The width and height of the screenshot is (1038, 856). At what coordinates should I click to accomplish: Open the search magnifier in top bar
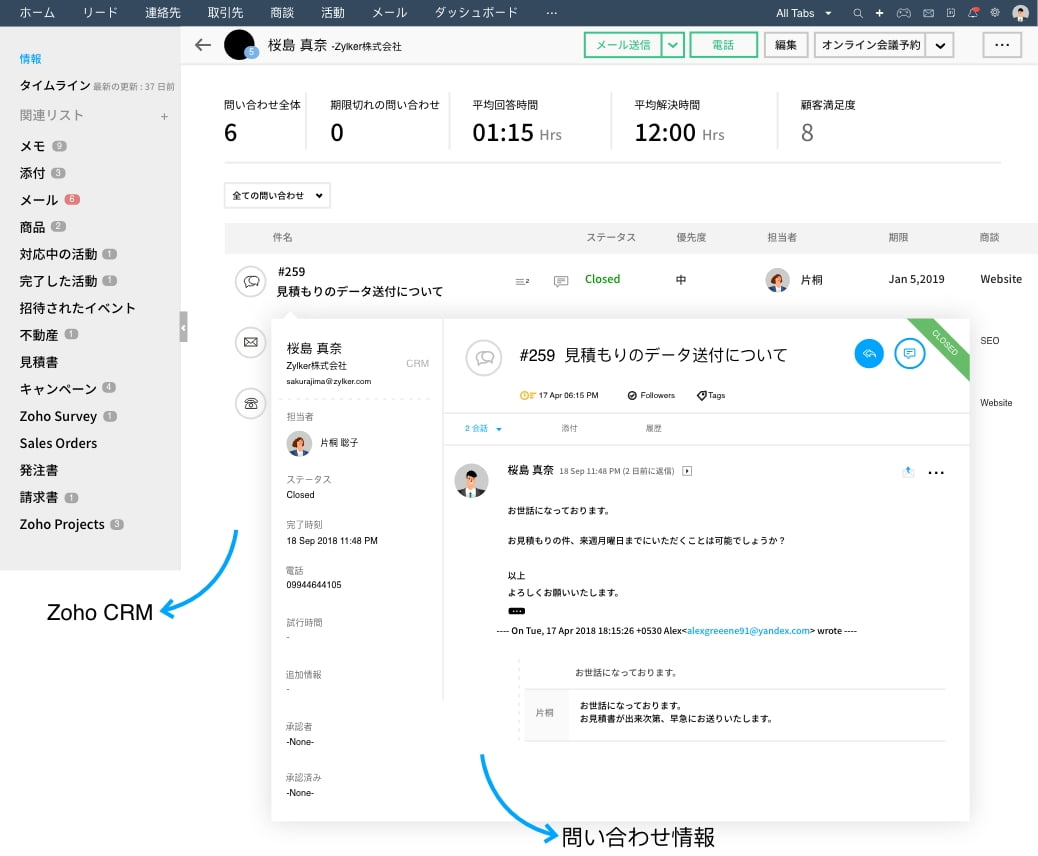pos(857,13)
